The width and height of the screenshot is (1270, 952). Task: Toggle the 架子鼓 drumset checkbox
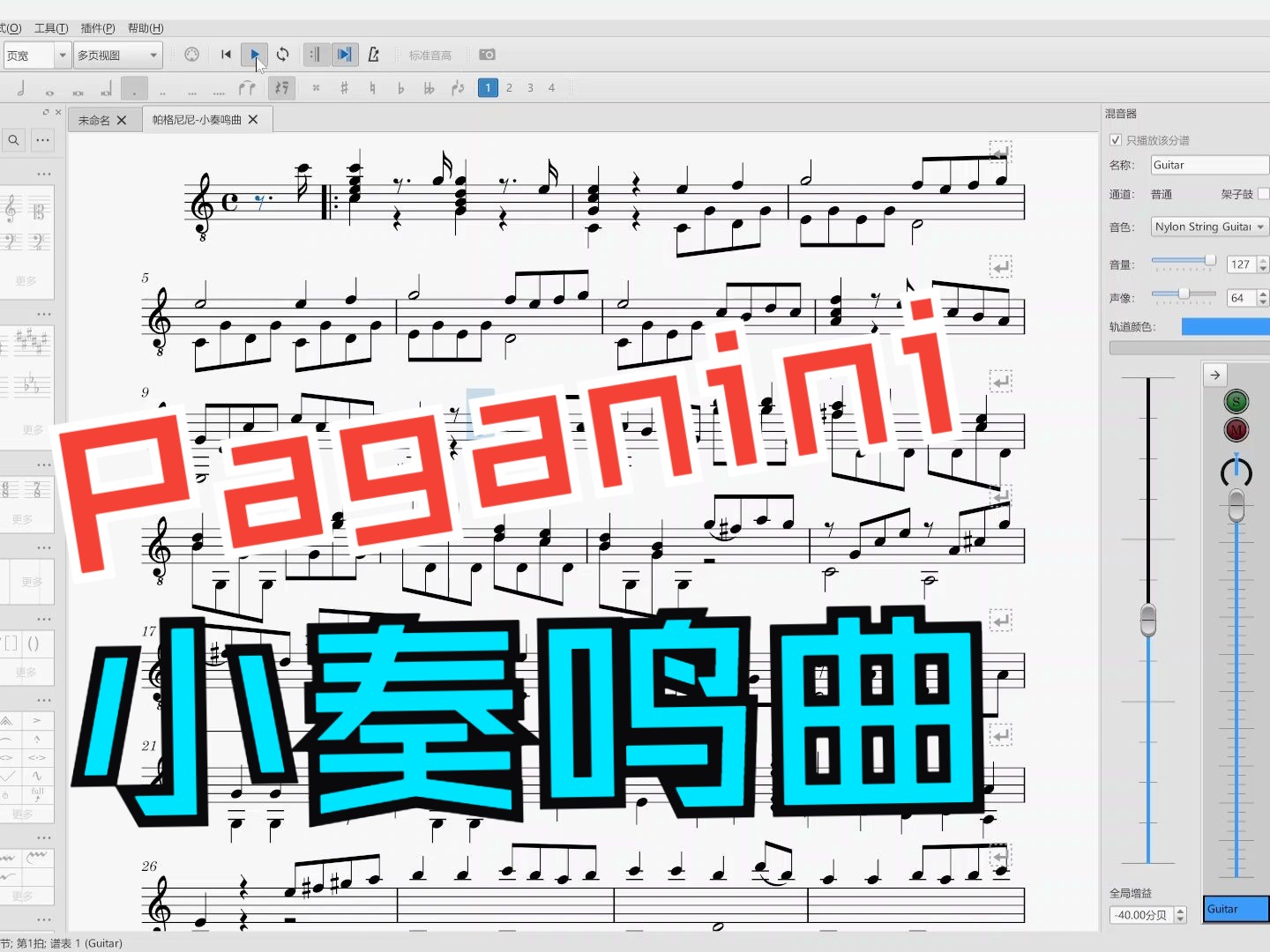coord(1264,194)
